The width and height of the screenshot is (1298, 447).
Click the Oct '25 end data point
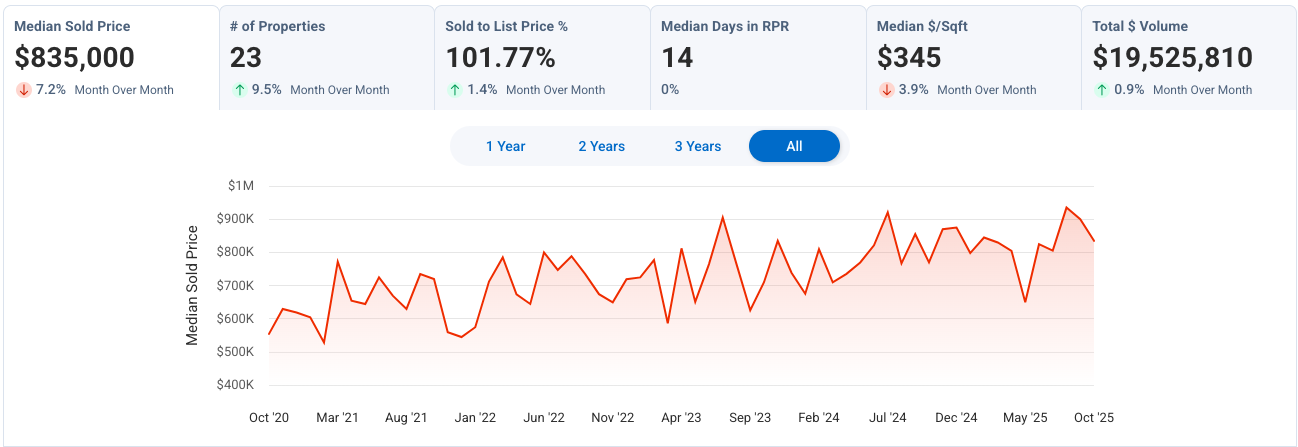1094,241
